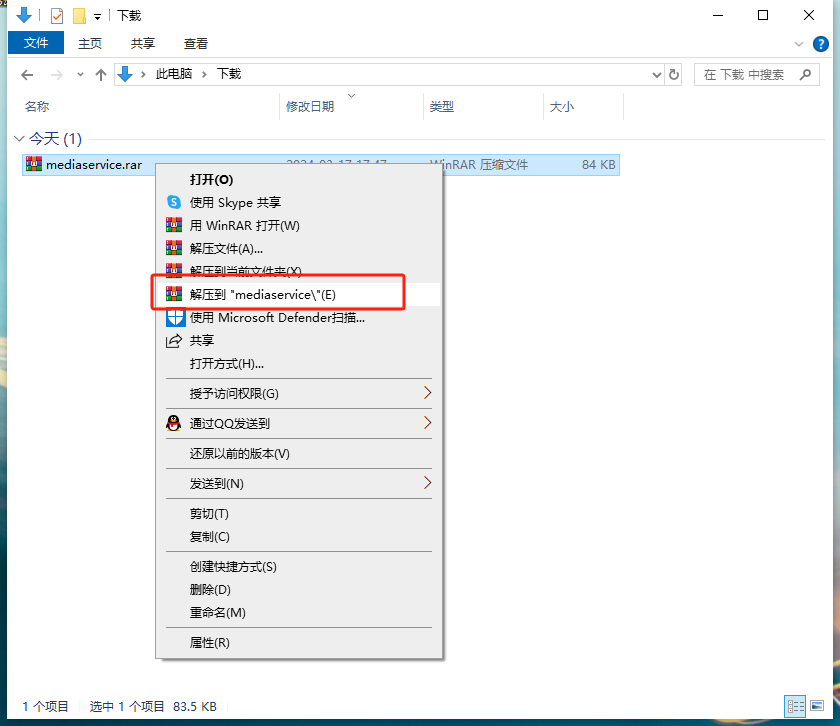Go up one folder level arrow
Viewport: 840px width, 726px height.
[x=101, y=75]
